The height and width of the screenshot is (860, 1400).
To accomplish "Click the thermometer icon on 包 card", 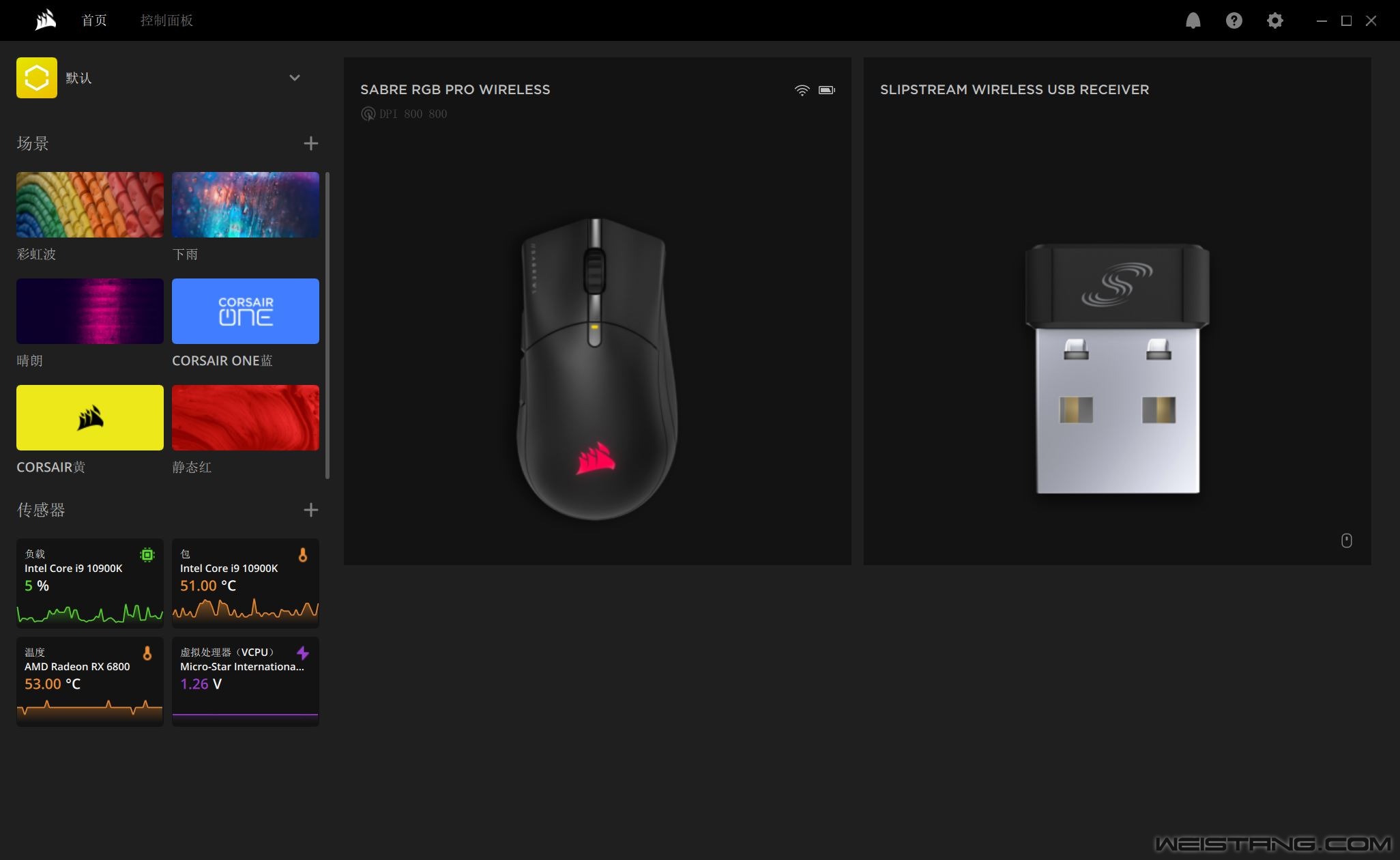I will pyautogui.click(x=303, y=555).
